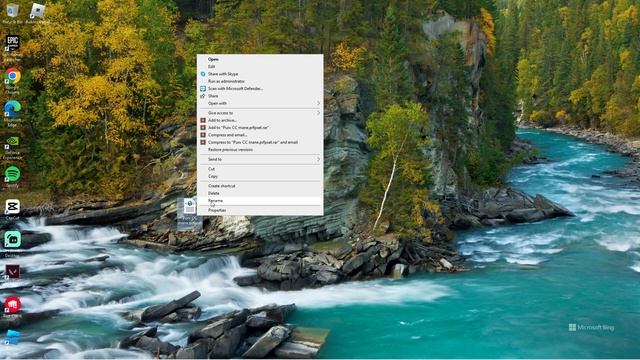Select the Microsoft Edge desktop icon
This screenshot has height=360, width=640.
click(13, 109)
